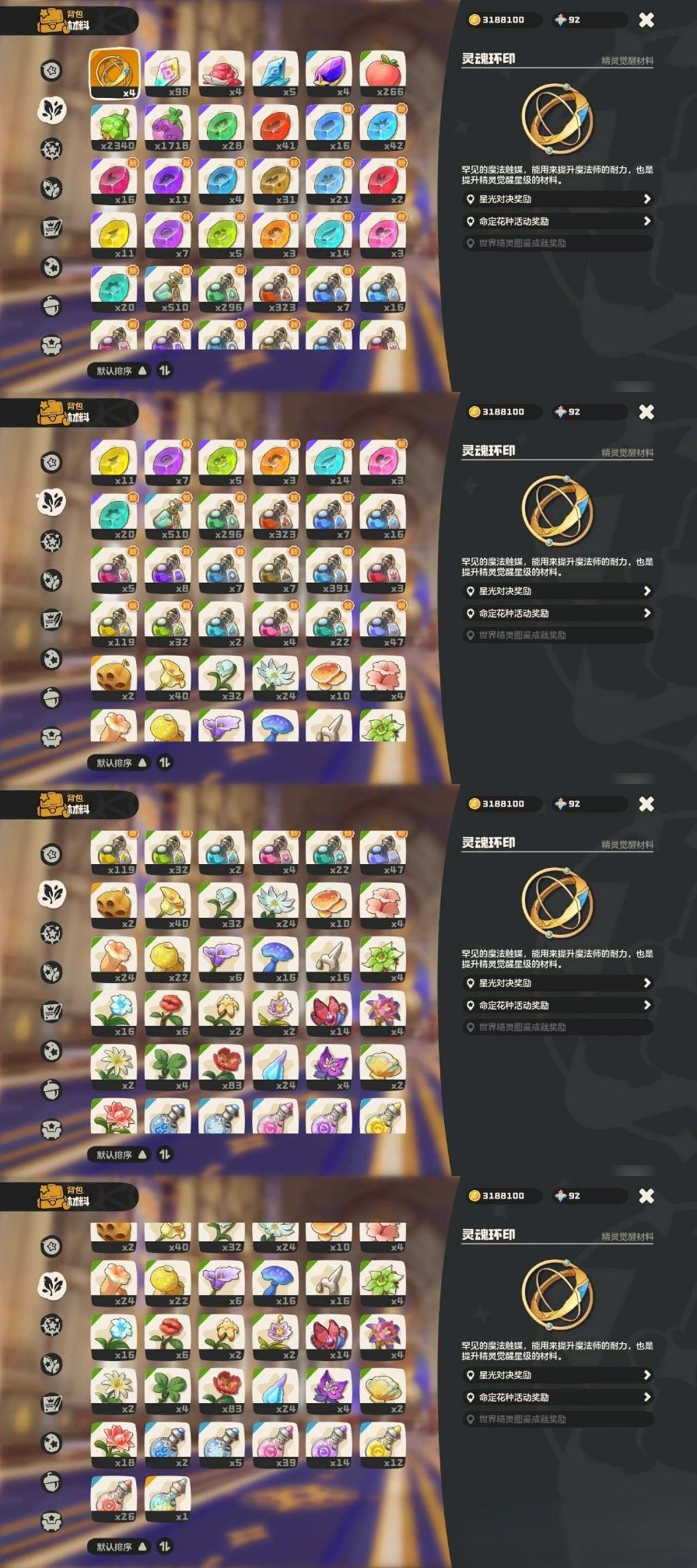The image size is (697, 1568).
Task: Toggle sort order arrows below the x26 potion
Action: coord(164,1546)
